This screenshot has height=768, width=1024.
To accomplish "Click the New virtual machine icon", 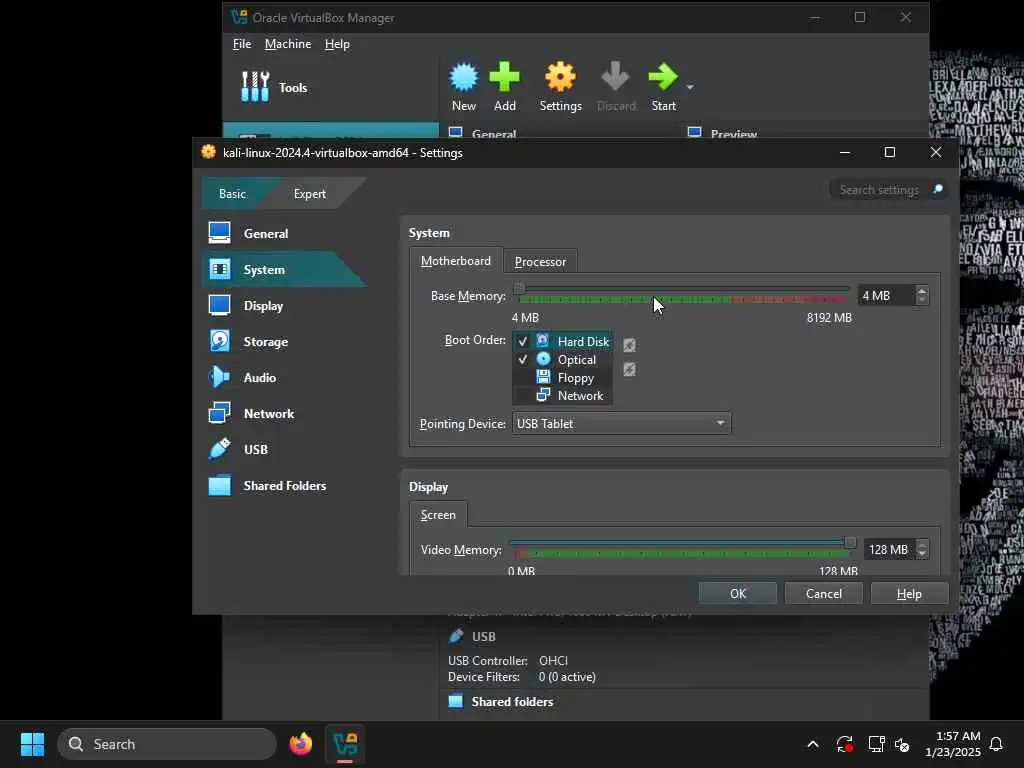I will click(464, 77).
